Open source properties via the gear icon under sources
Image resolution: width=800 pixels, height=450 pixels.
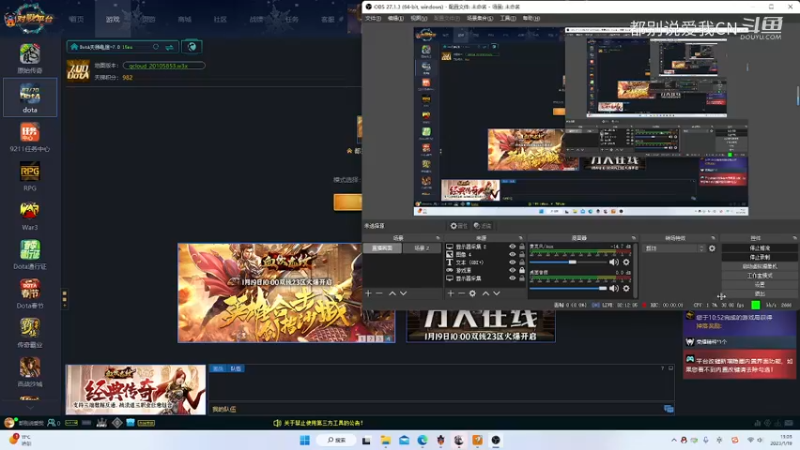coord(472,293)
